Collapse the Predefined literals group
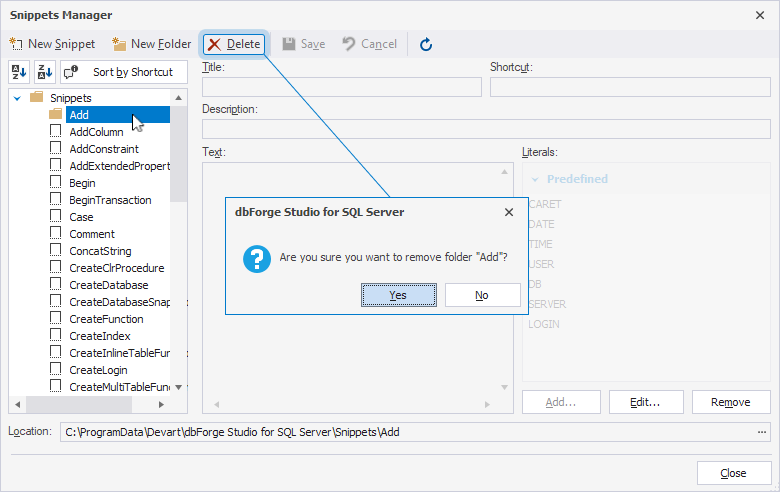 tap(535, 179)
